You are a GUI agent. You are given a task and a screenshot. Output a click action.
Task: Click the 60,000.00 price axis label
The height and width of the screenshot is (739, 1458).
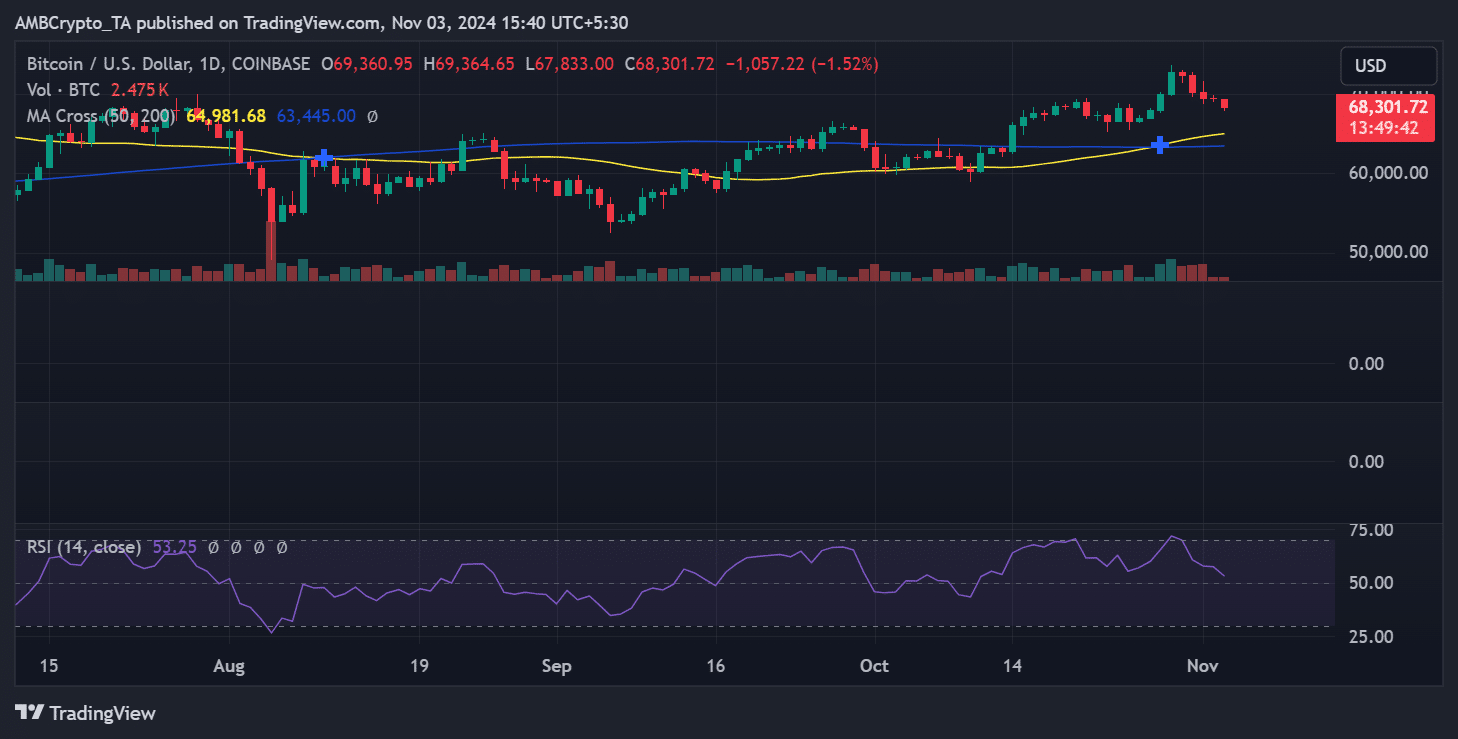1386,173
